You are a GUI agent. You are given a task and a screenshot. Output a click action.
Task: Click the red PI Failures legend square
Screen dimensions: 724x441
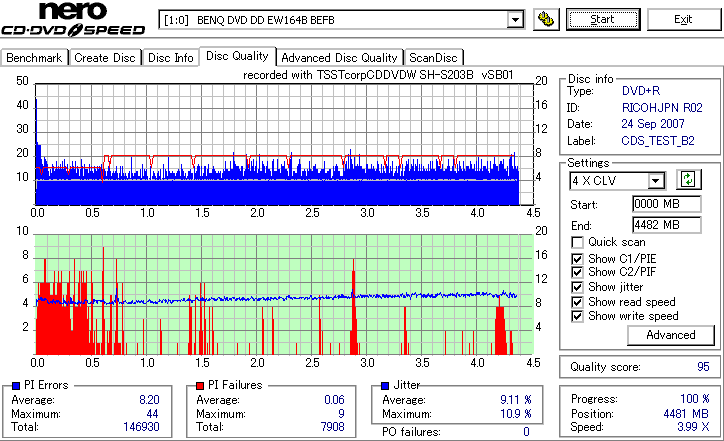[x=200, y=386]
